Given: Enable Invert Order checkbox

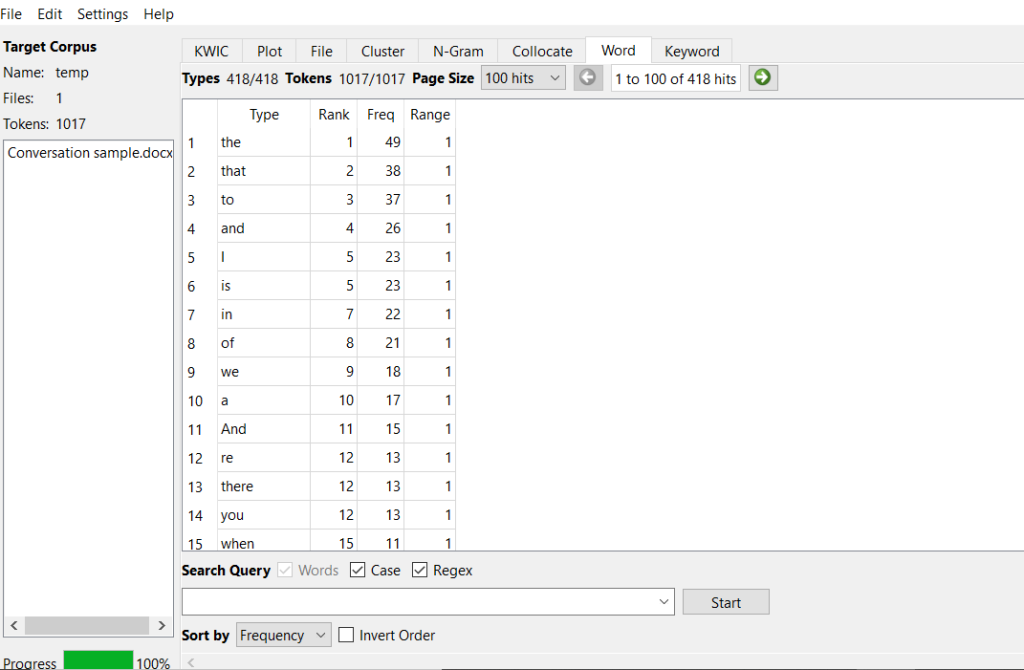Looking at the screenshot, I should [347, 635].
